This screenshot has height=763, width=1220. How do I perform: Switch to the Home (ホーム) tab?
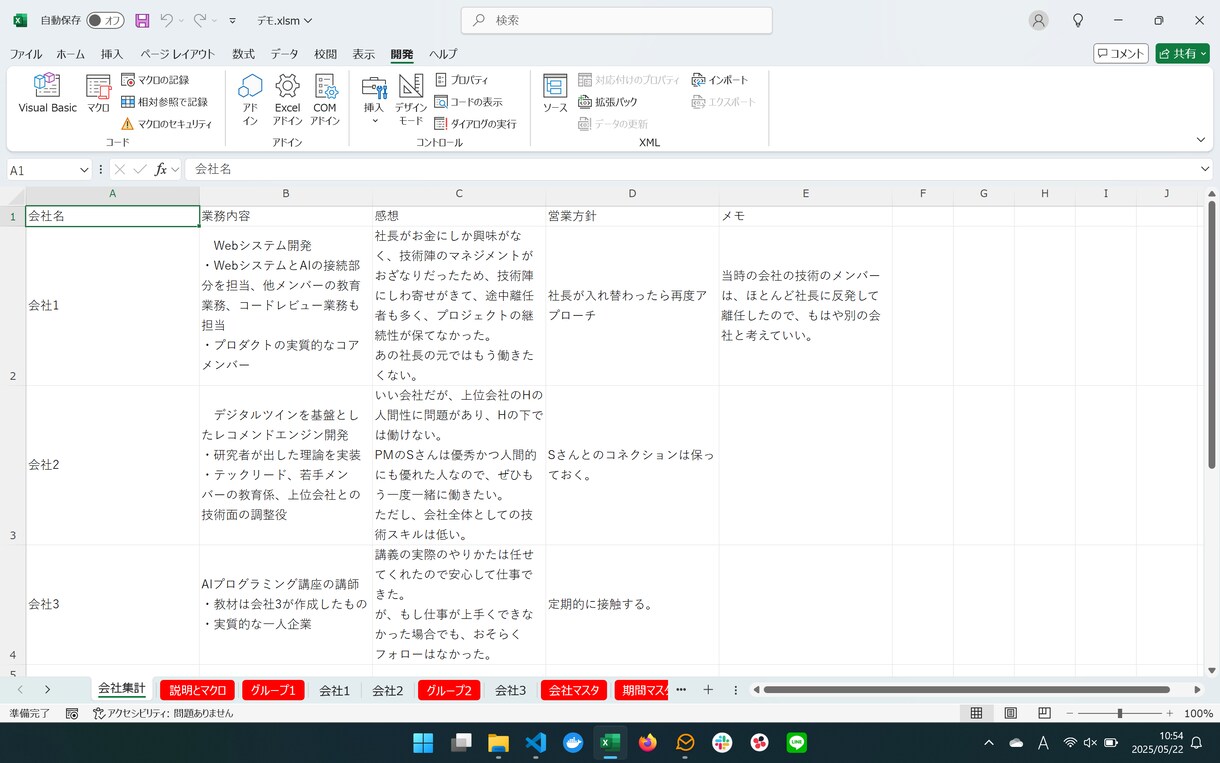71,54
